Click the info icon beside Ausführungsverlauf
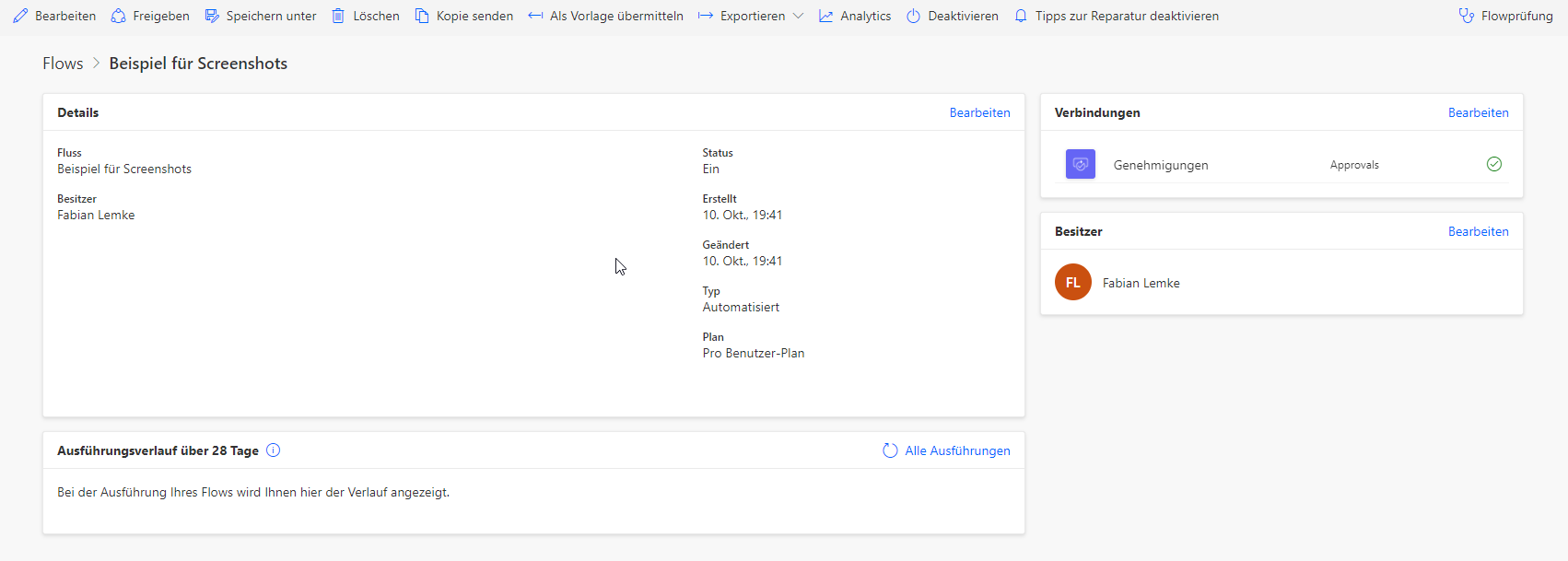This screenshot has width=1568, height=561. point(273,450)
